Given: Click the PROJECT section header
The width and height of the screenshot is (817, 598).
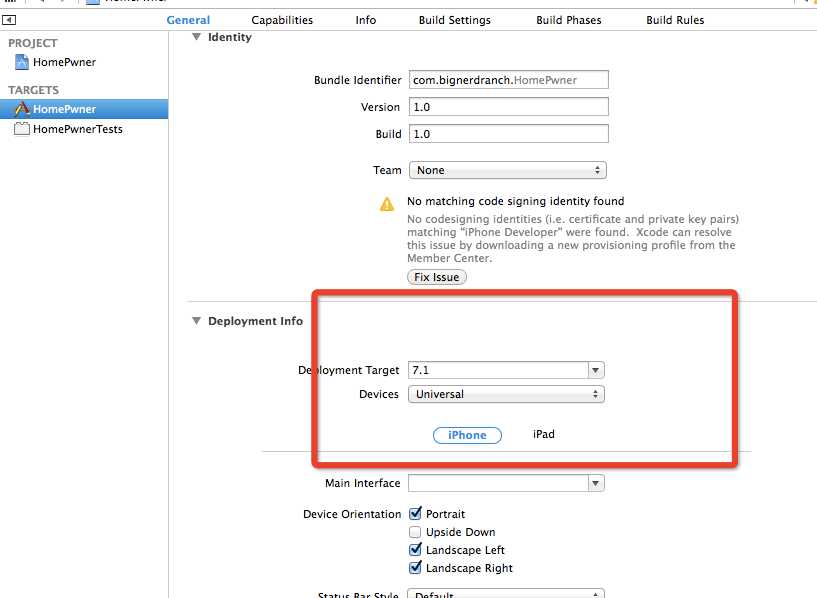Looking at the screenshot, I should tap(32, 43).
